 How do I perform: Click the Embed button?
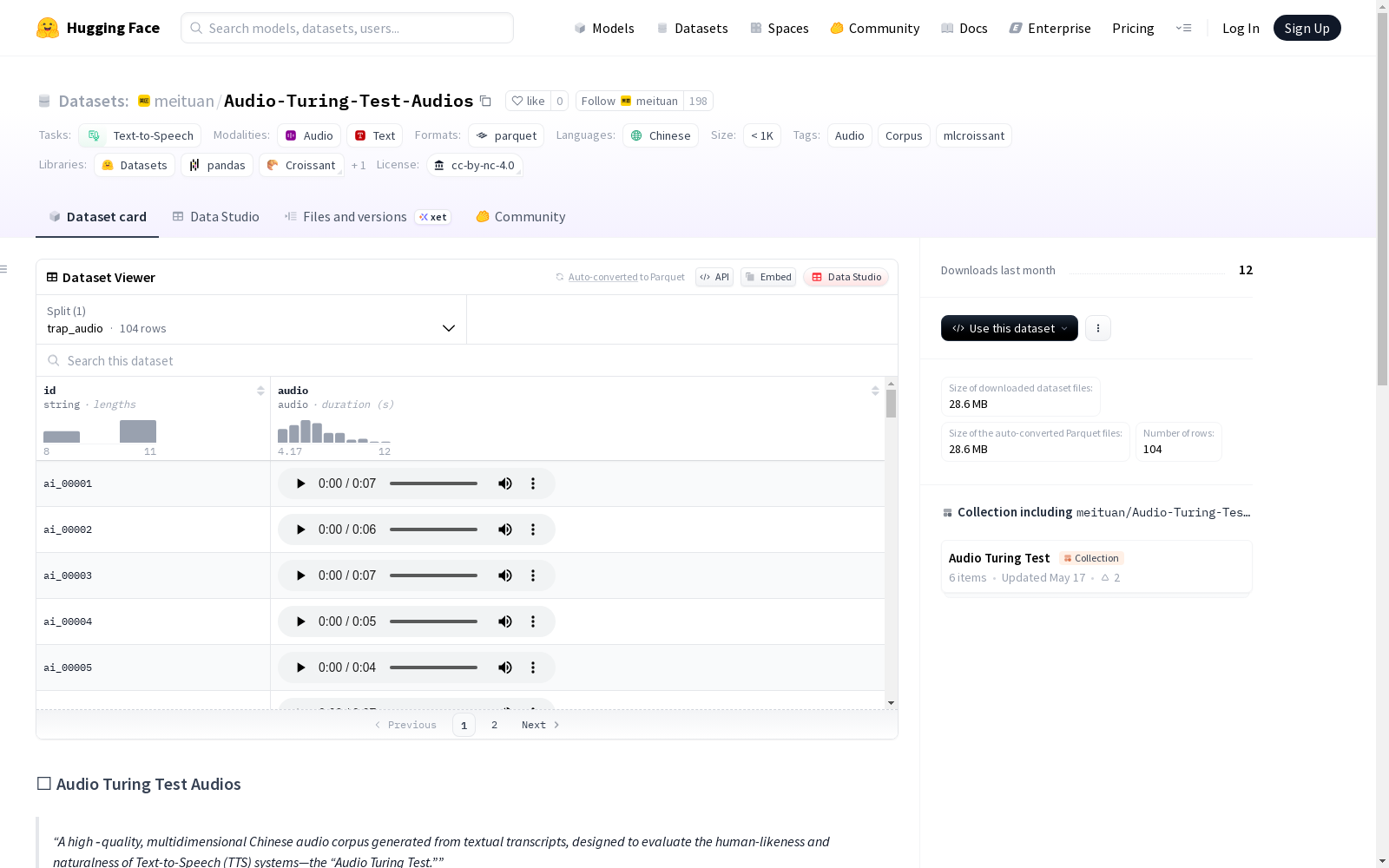pos(768,277)
